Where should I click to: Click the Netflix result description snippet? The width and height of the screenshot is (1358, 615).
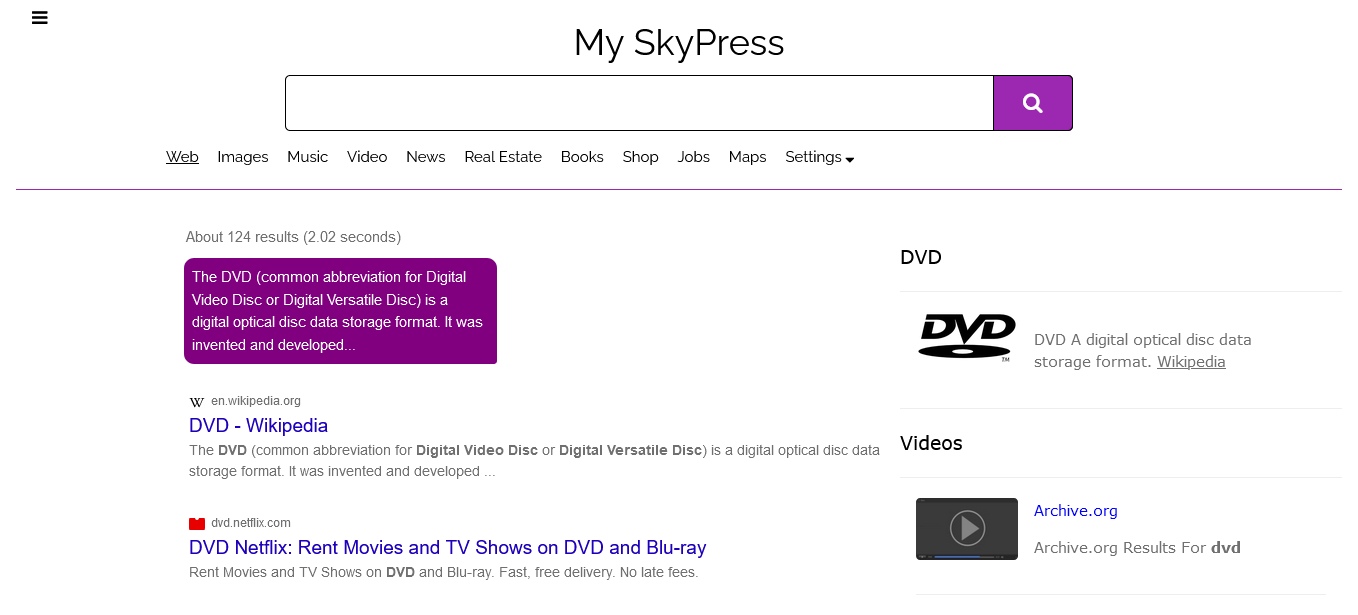(x=443, y=573)
